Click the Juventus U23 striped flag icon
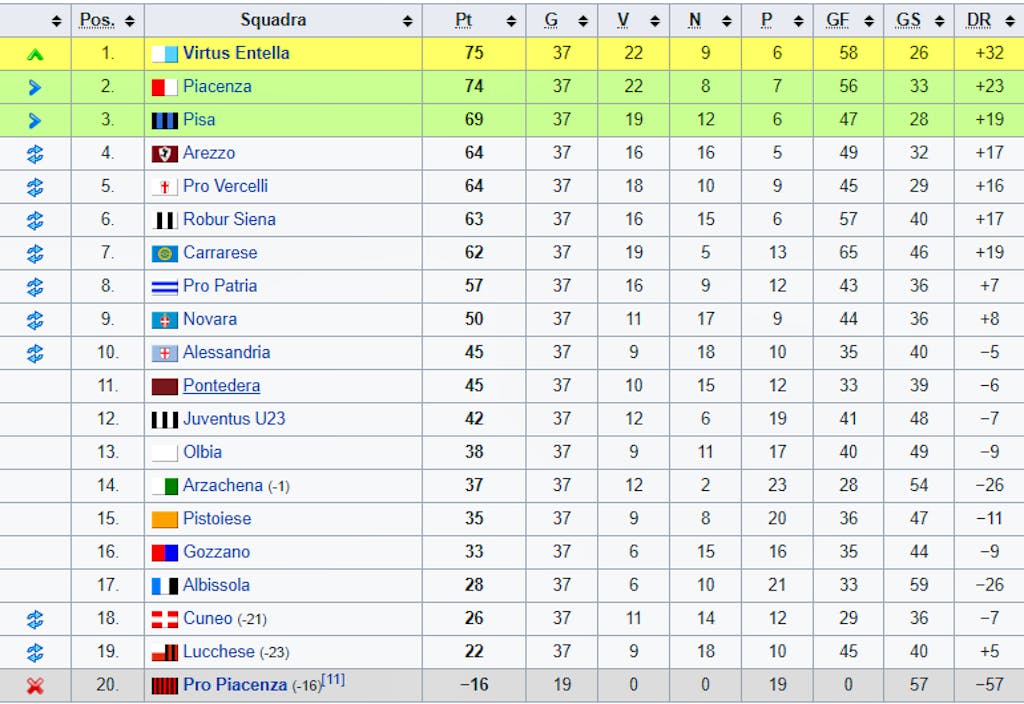The image size is (1024, 704). [165, 420]
